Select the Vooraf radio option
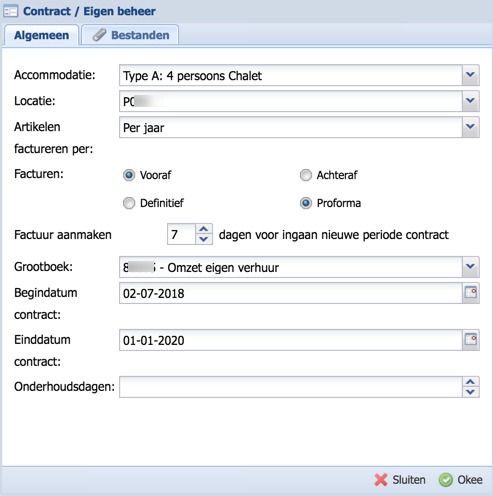 pos(129,175)
